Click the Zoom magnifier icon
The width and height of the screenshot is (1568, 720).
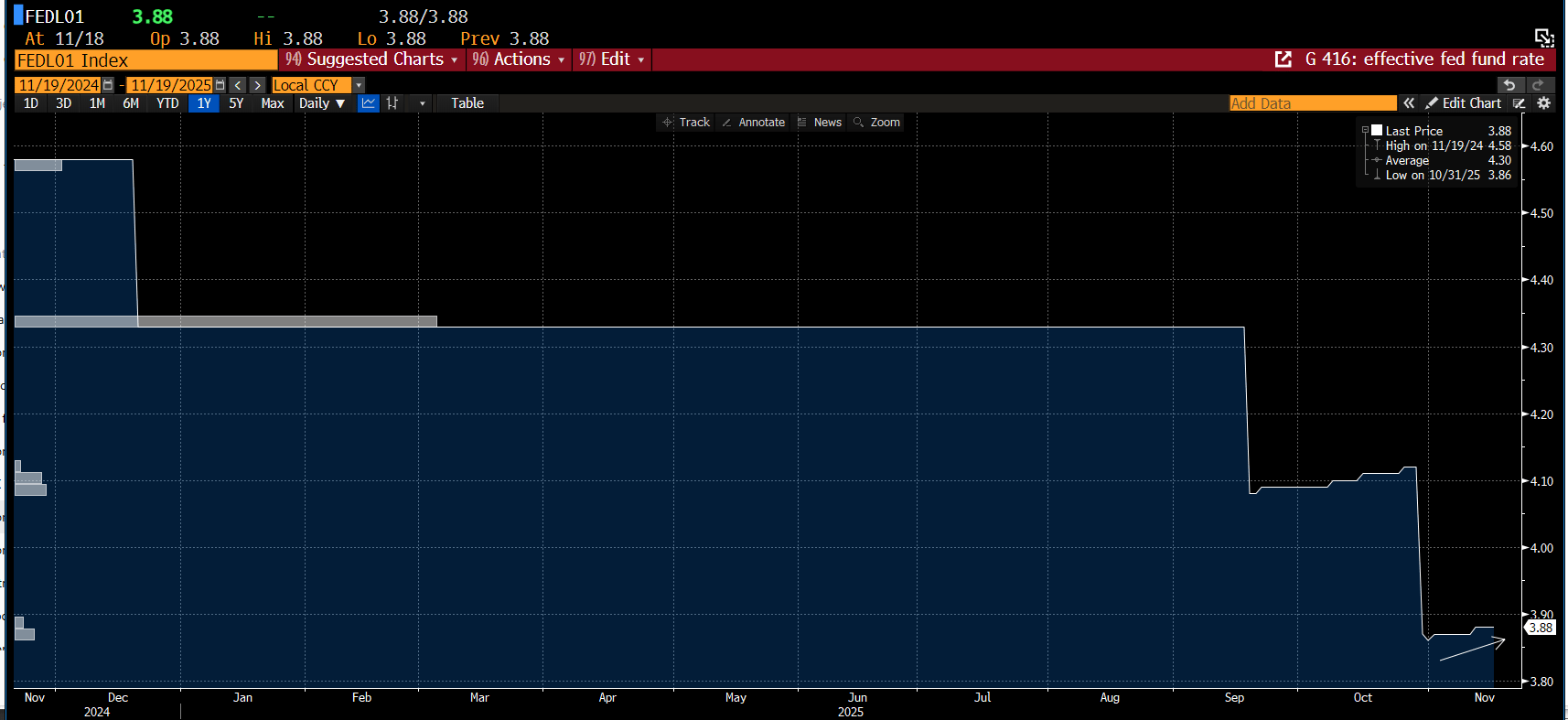point(858,123)
